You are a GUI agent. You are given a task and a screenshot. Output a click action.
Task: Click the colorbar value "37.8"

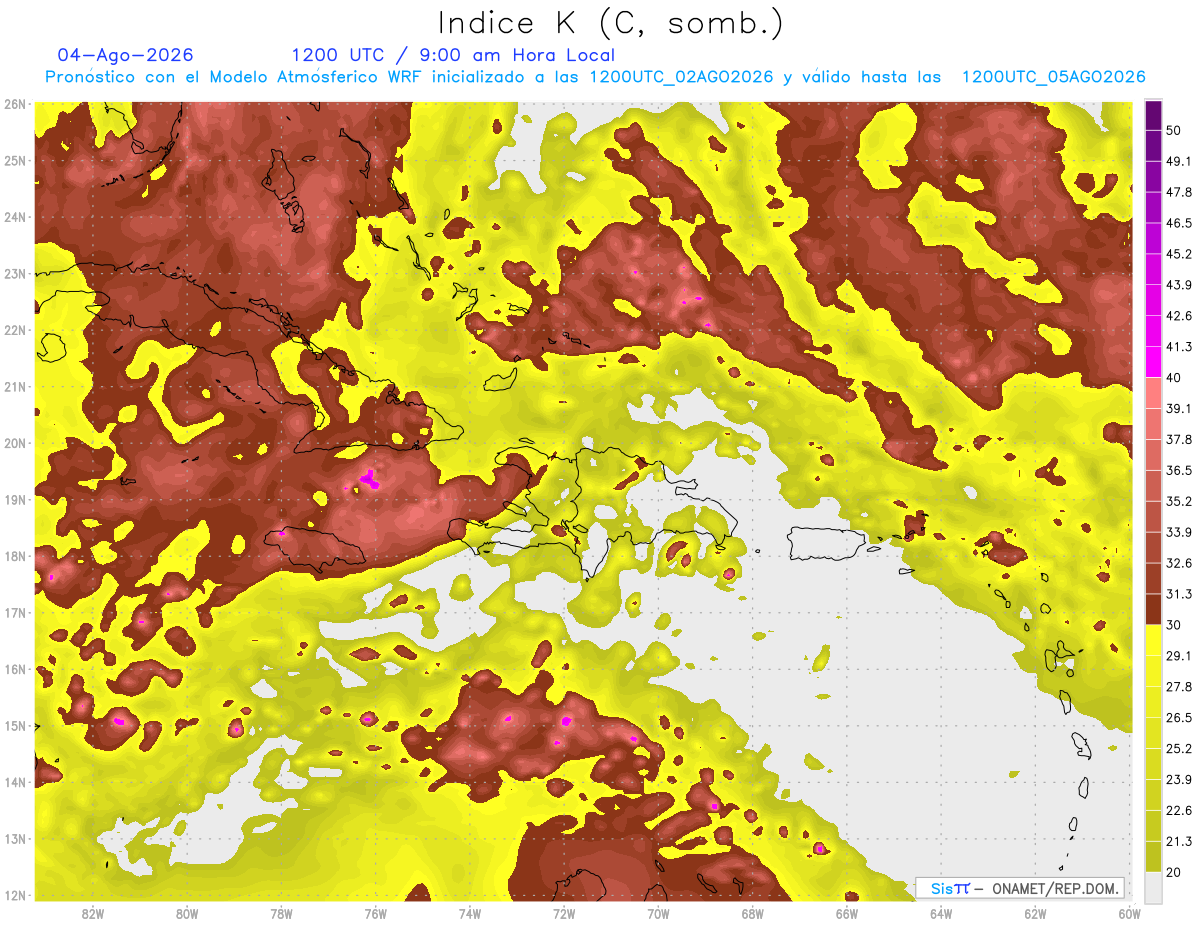click(x=1179, y=439)
